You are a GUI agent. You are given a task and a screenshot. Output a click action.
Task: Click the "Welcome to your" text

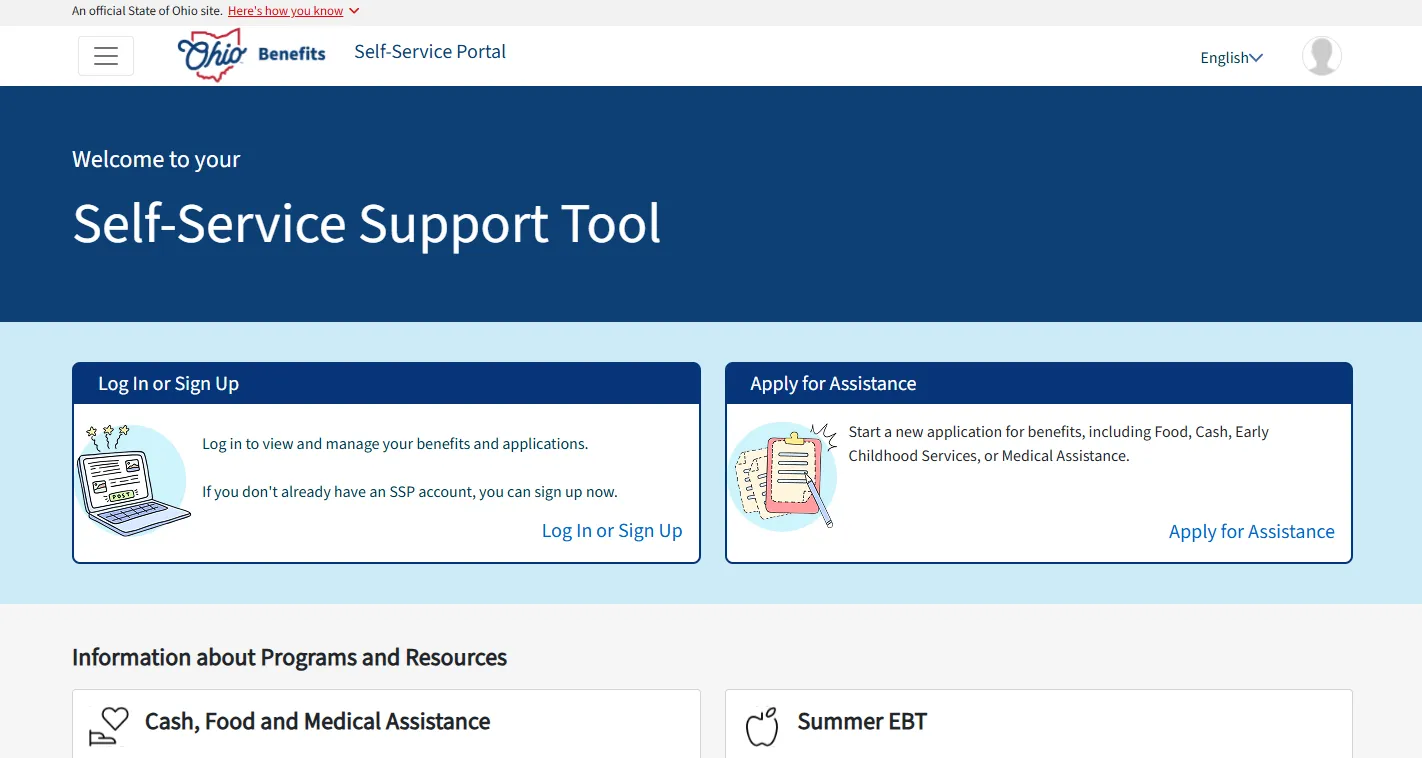pos(156,160)
